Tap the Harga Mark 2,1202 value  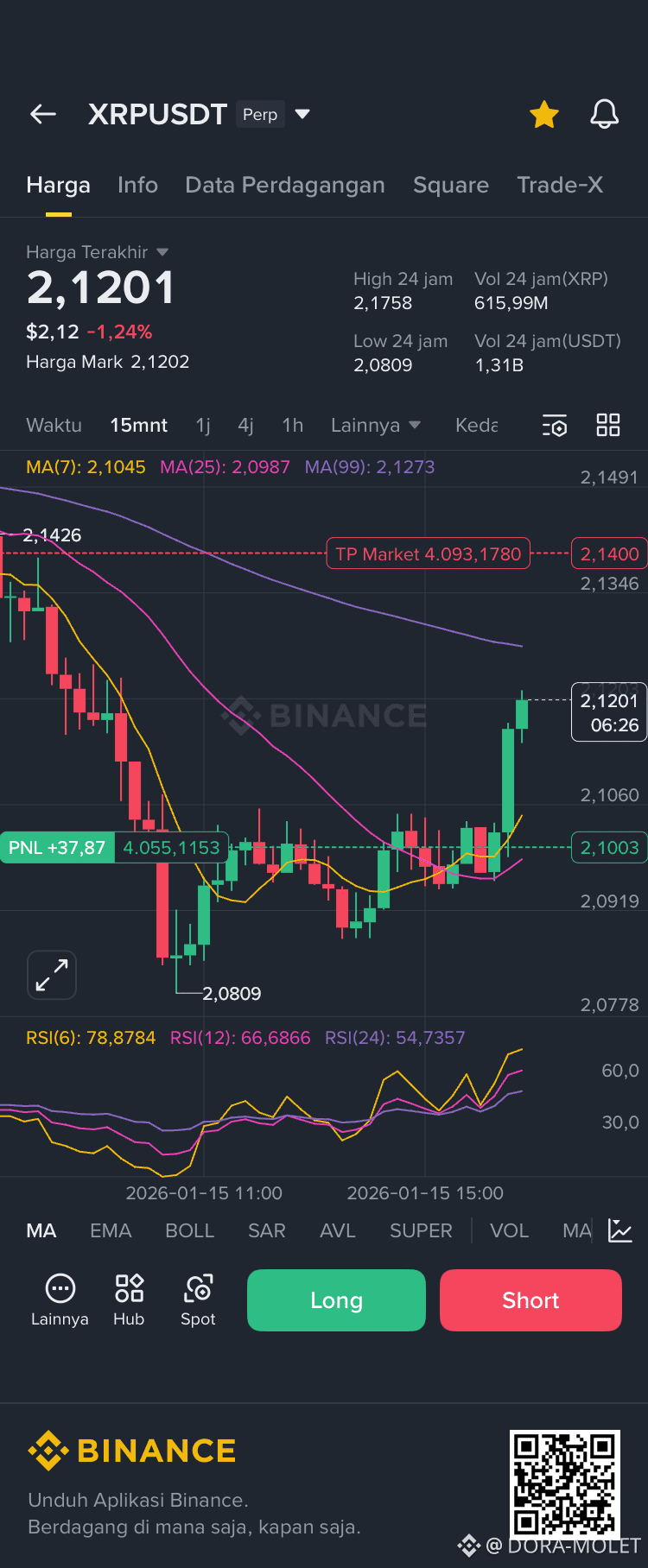(x=108, y=362)
